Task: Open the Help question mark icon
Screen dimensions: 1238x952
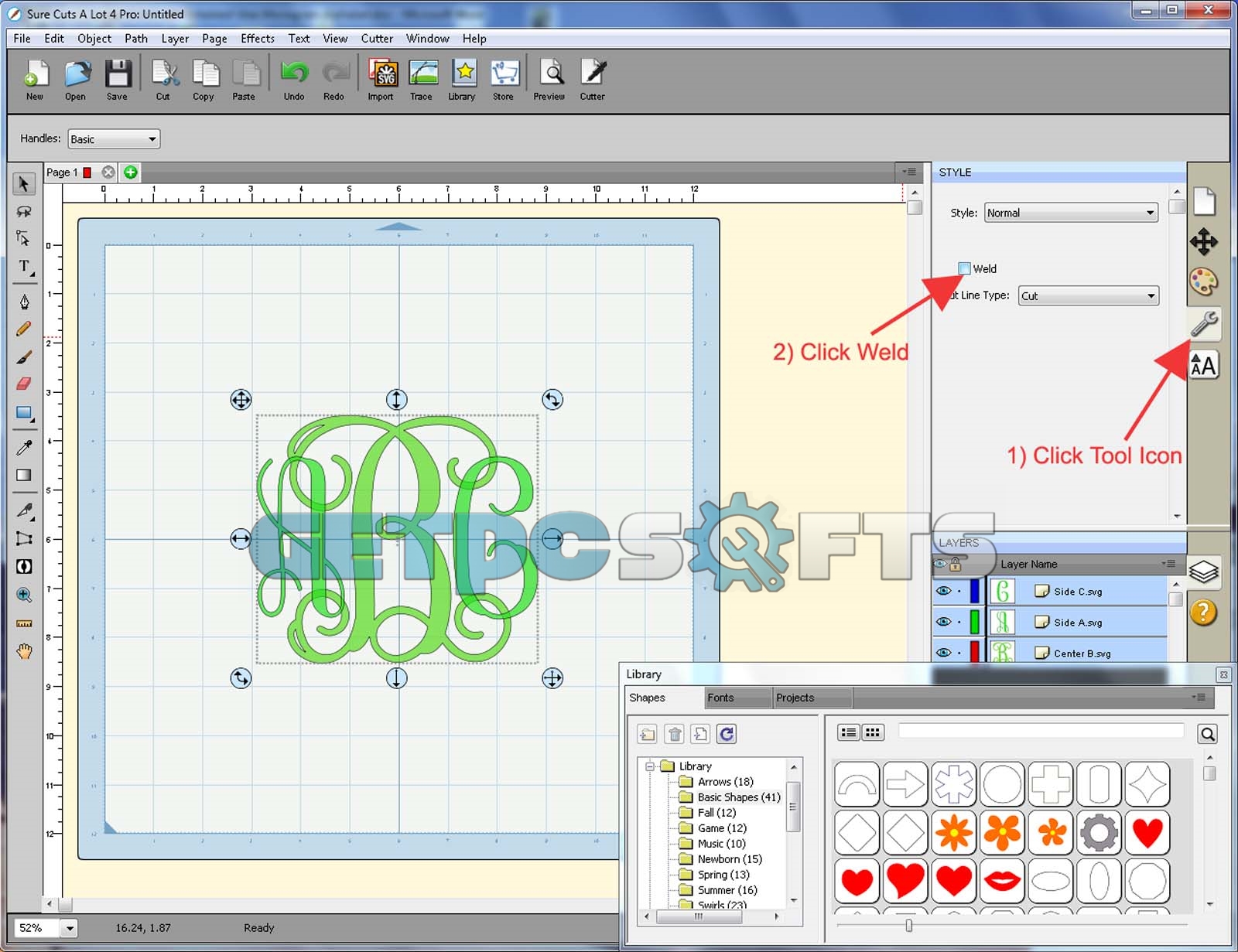Action: [x=1204, y=612]
